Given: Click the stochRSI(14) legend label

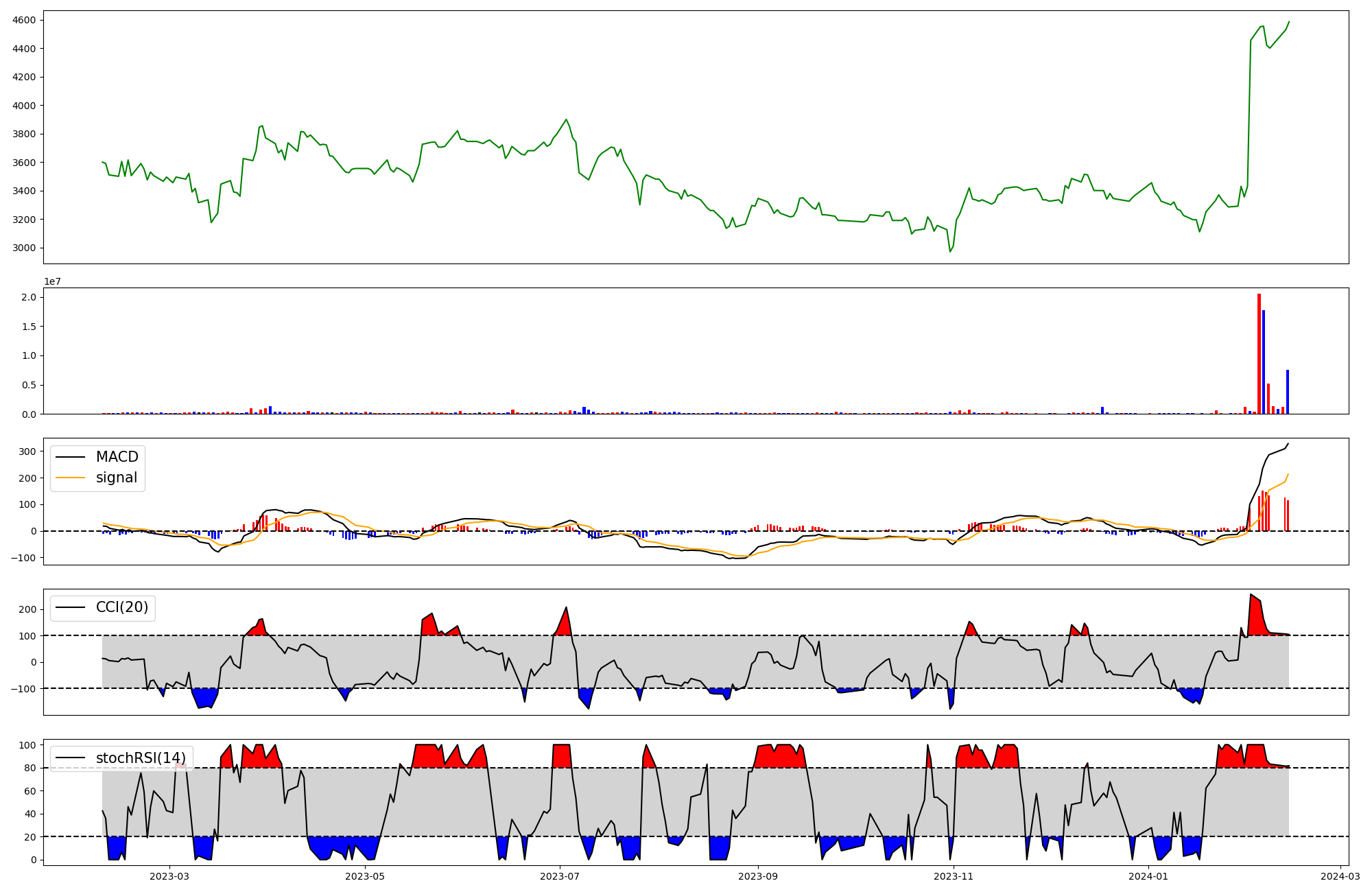Looking at the screenshot, I should (x=141, y=758).
